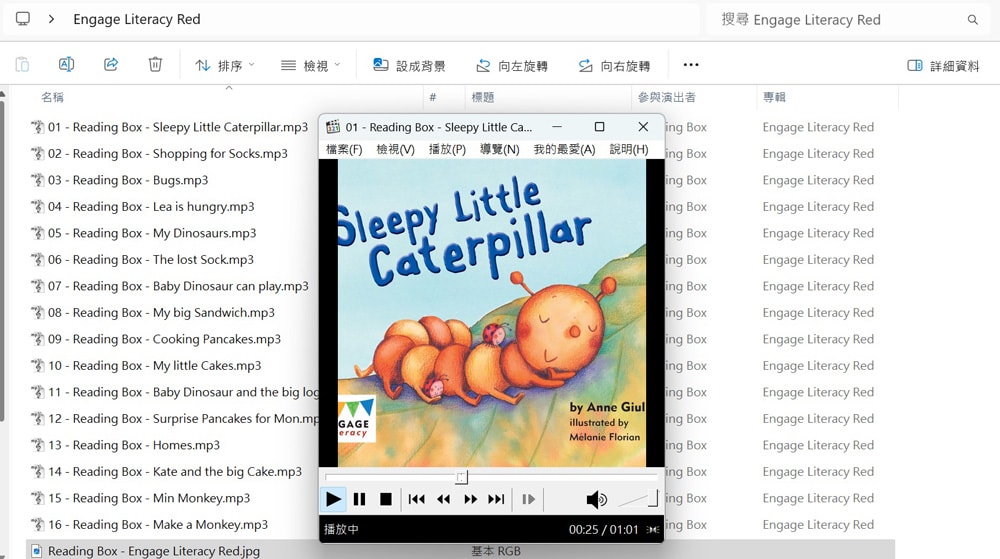Select Reading Box - Engage Literacy Red.jpg
Screen dimensions: 1000x559
click(x=153, y=551)
